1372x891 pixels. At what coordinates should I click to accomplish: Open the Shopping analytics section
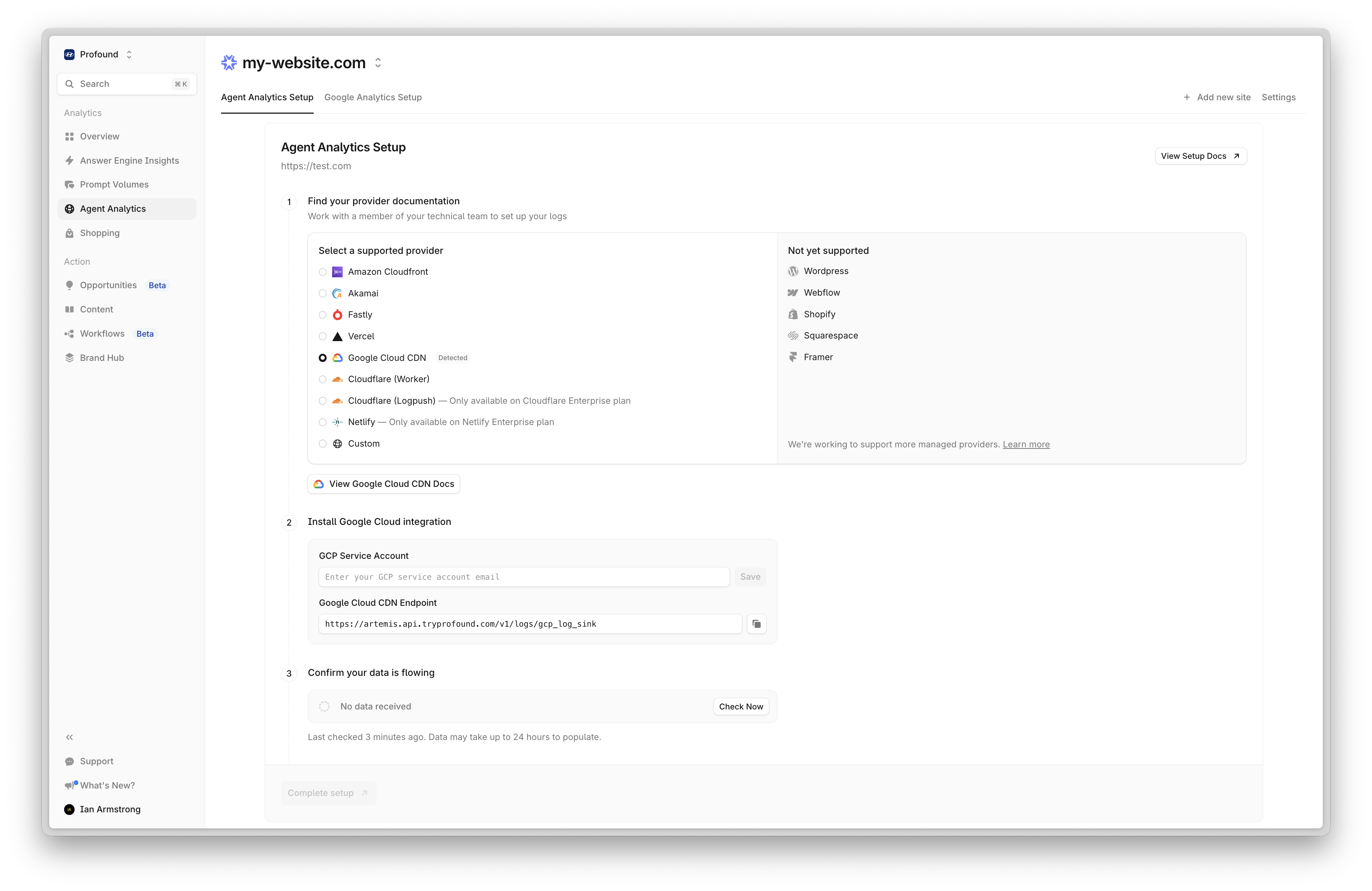(x=100, y=233)
